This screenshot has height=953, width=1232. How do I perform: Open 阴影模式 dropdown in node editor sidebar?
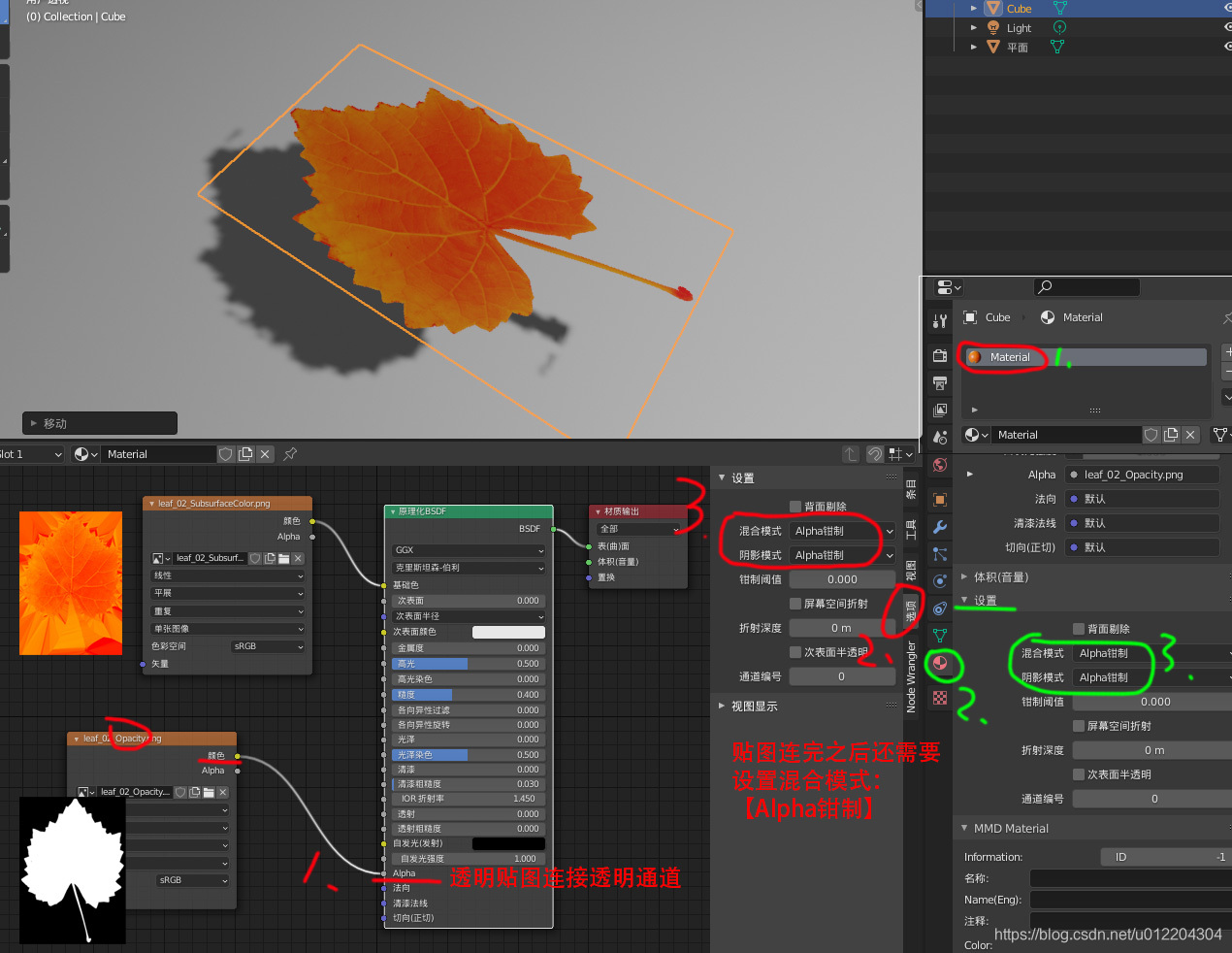tap(842, 555)
